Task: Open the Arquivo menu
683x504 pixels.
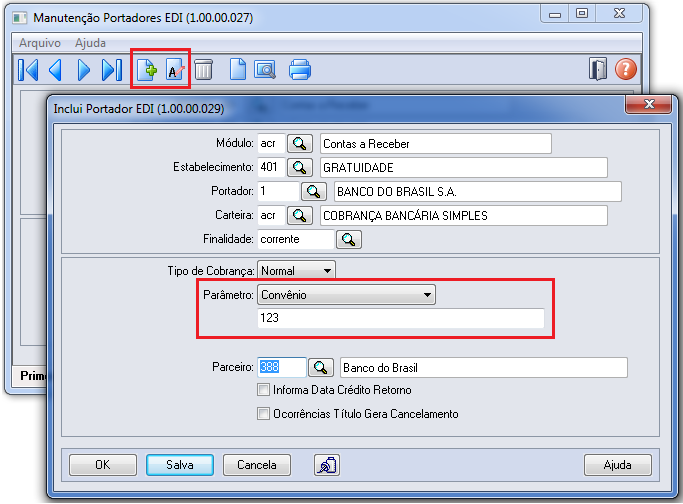Action: click(x=40, y=43)
